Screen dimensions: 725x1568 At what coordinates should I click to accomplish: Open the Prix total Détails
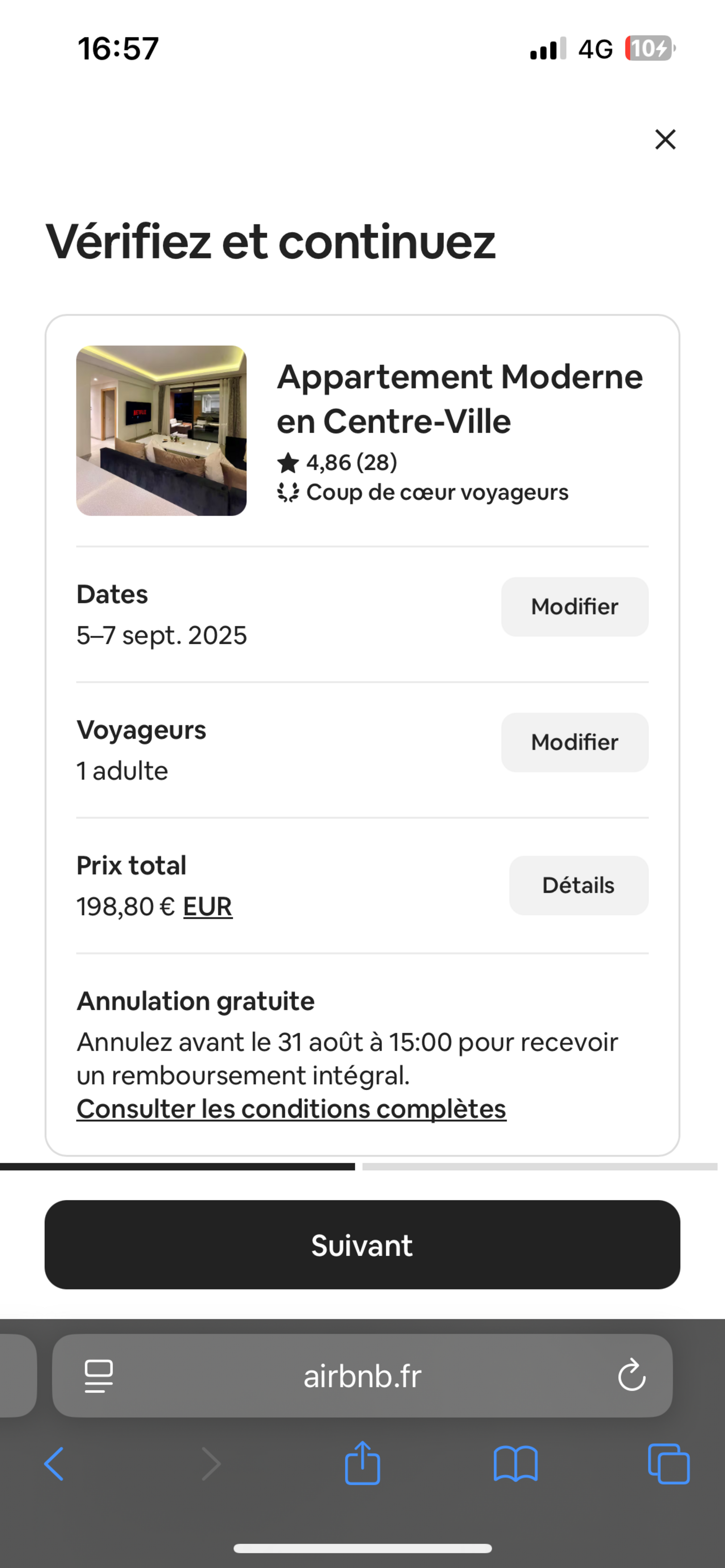pos(578,885)
